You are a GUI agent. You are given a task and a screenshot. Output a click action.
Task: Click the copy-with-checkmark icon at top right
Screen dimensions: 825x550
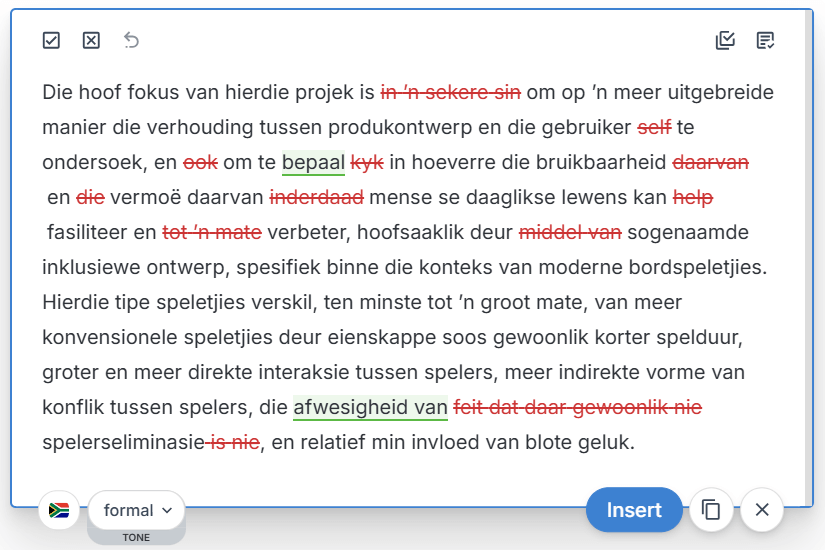726,40
